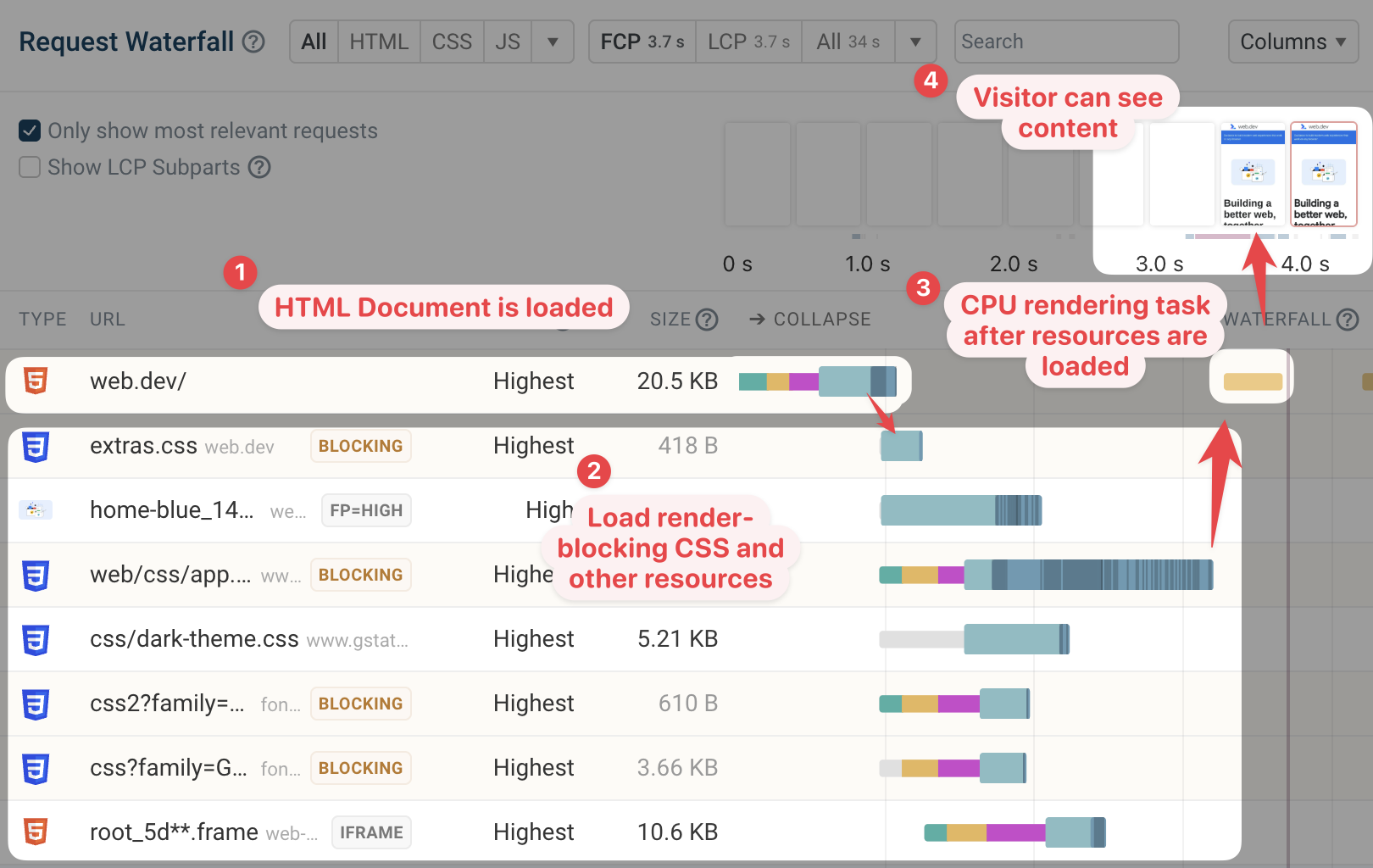Click the 5.21 KB size value
1373x868 pixels.
[x=677, y=639]
